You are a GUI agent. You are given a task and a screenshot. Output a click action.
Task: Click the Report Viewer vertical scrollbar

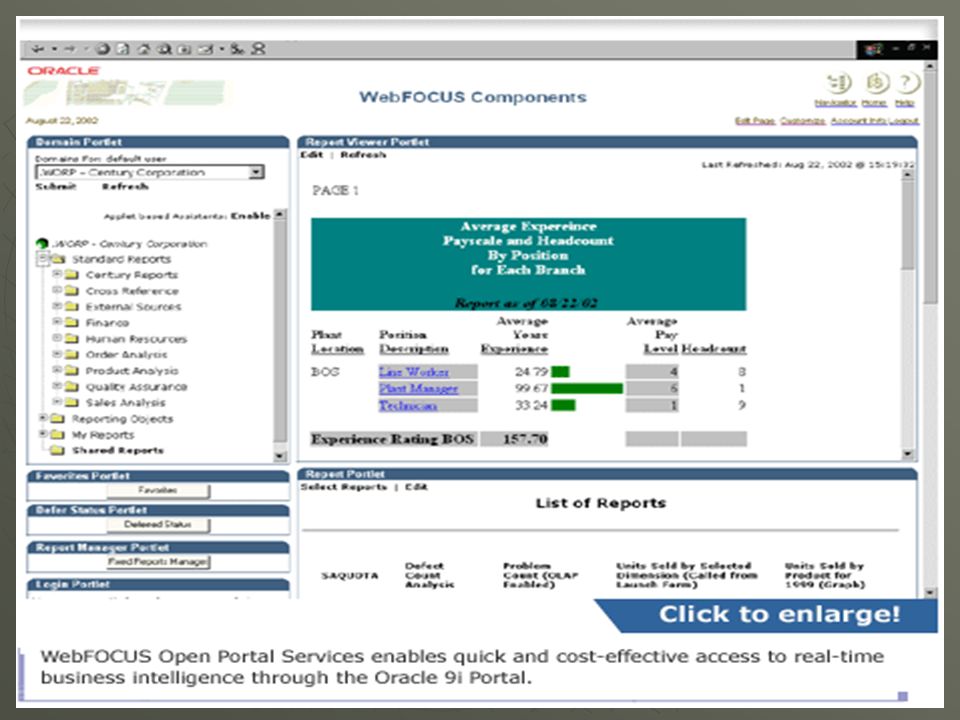coord(908,314)
